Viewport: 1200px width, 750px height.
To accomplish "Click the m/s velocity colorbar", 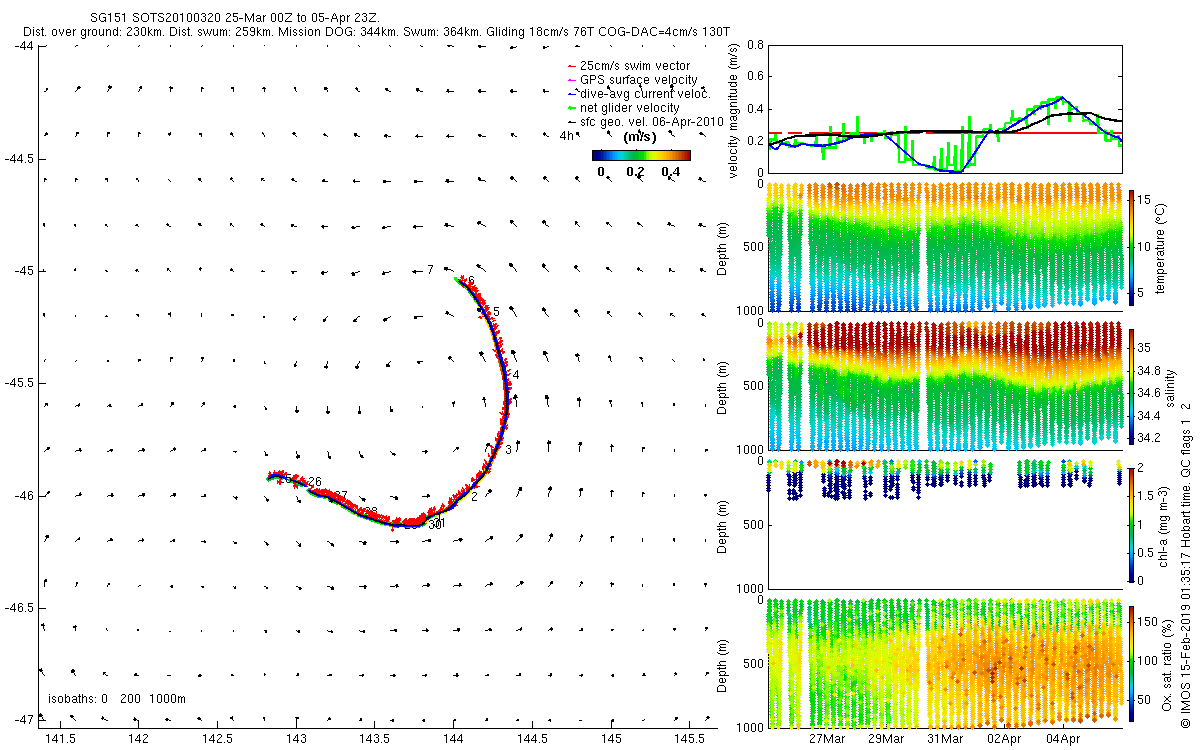I will click(x=641, y=155).
